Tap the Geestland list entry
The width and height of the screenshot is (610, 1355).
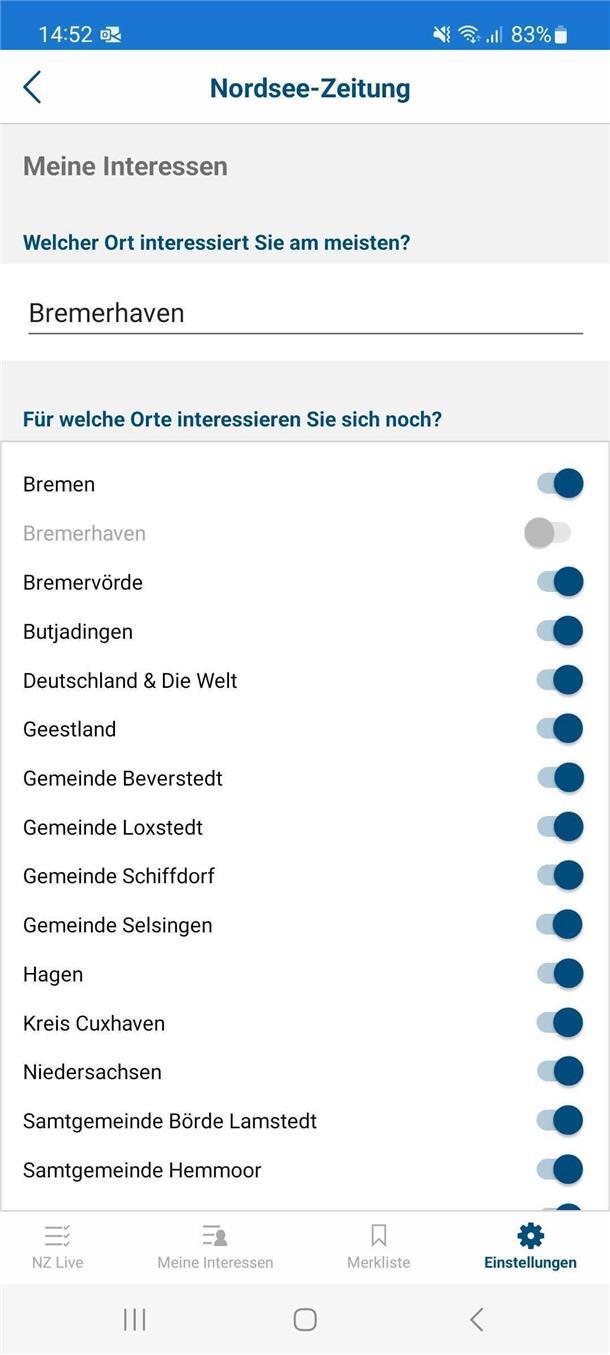point(70,729)
